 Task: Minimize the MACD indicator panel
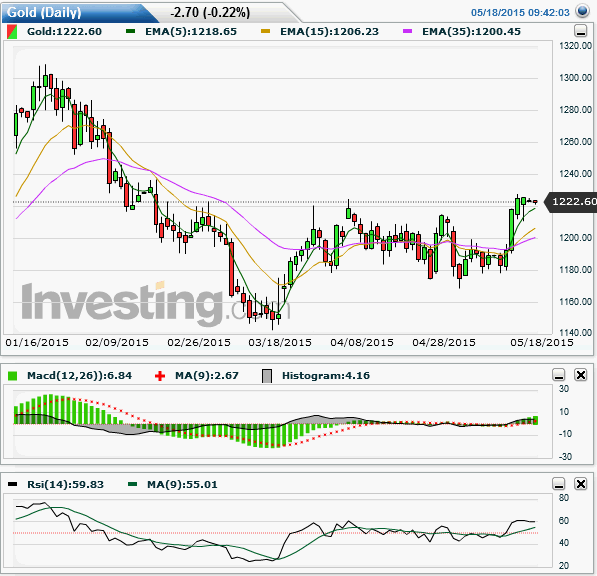tap(559, 375)
